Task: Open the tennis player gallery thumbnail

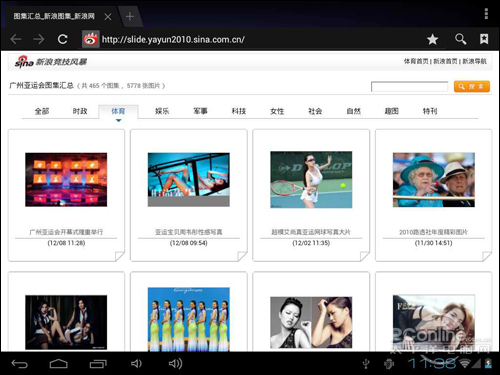Action: pyautogui.click(x=311, y=180)
